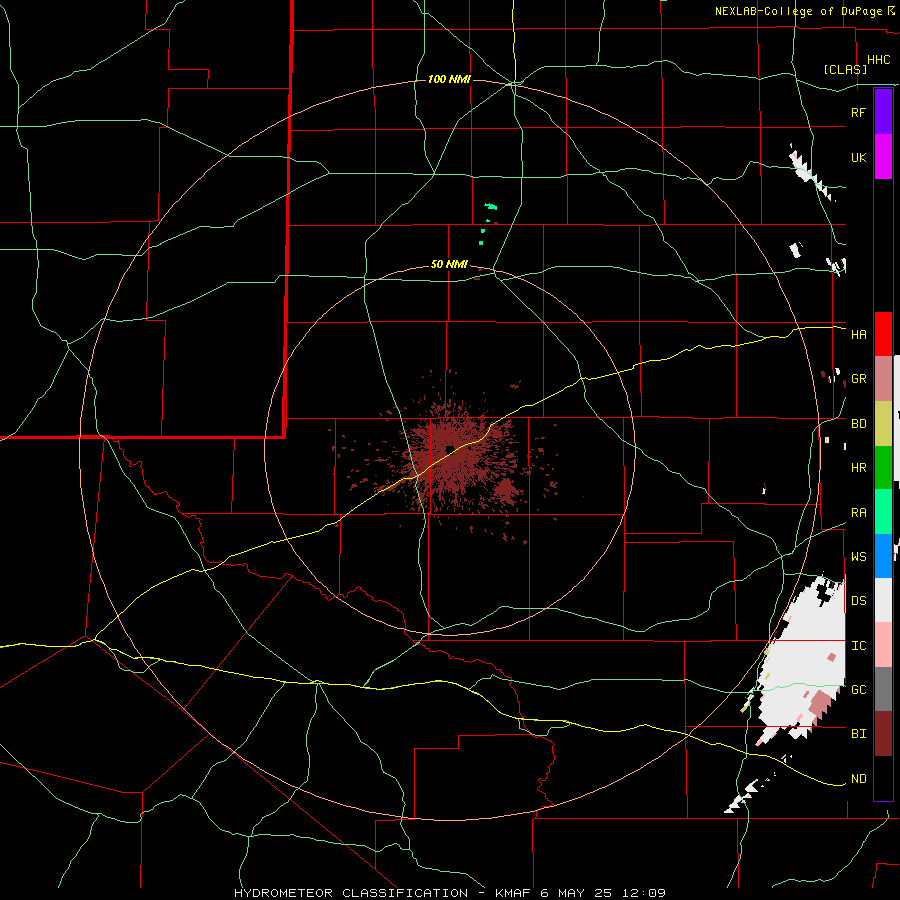Click the "ND" legend label

(858, 779)
